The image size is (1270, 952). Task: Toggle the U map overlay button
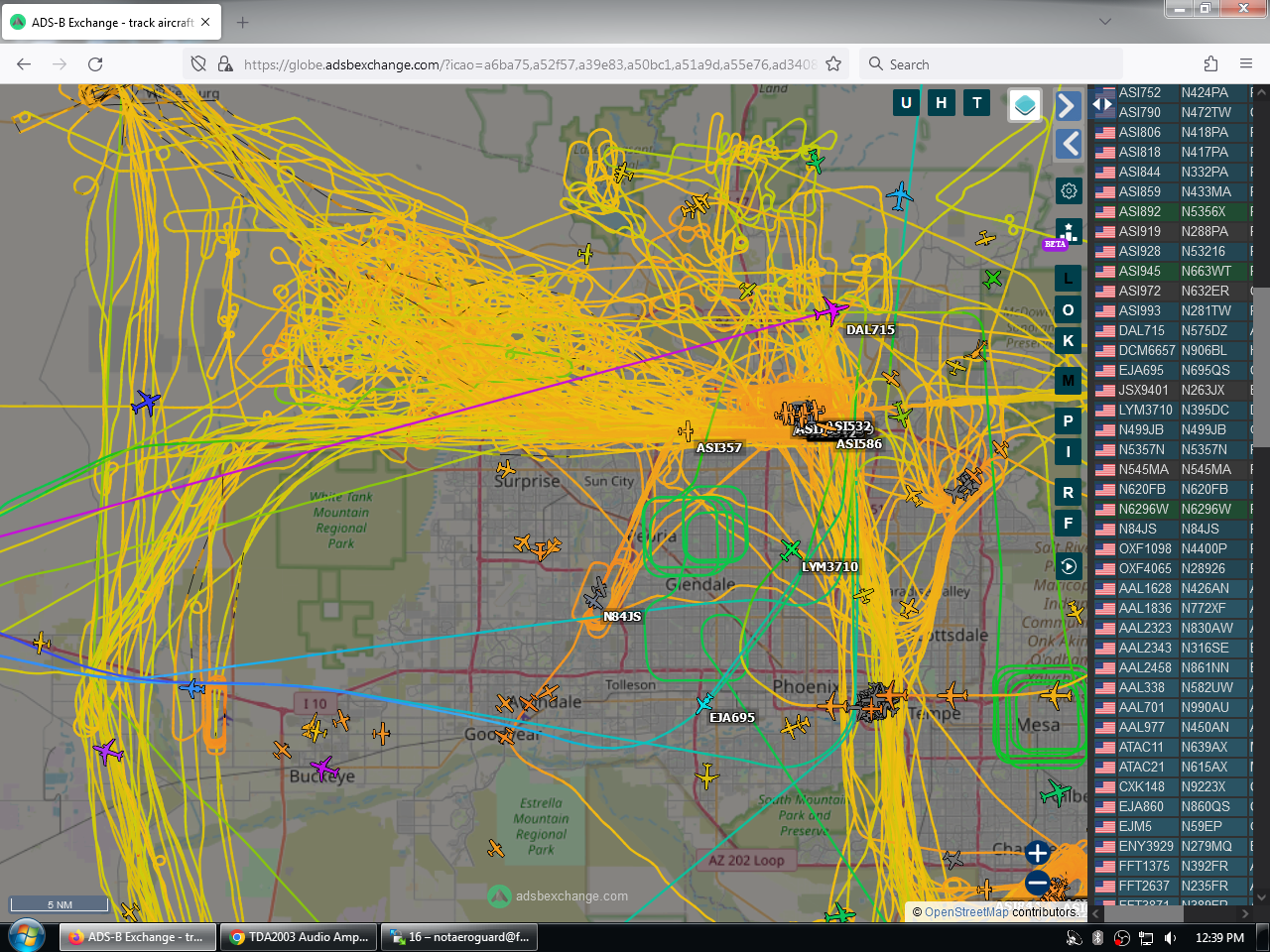pyautogui.click(x=906, y=102)
